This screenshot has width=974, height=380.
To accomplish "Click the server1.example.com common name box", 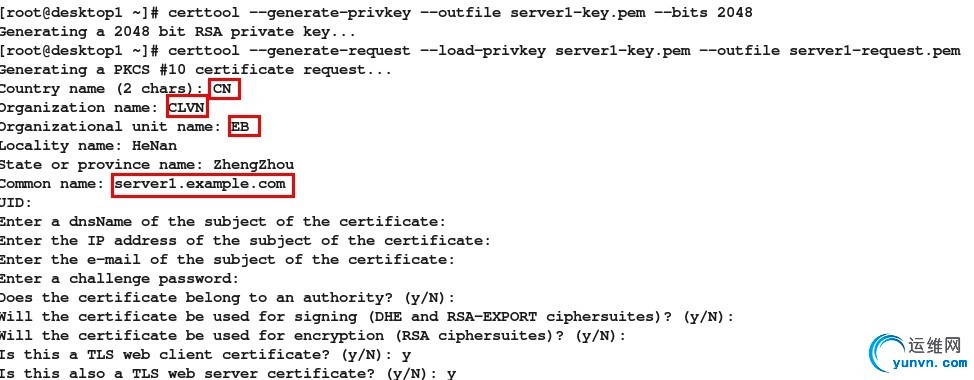I will pyautogui.click(x=203, y=184).
